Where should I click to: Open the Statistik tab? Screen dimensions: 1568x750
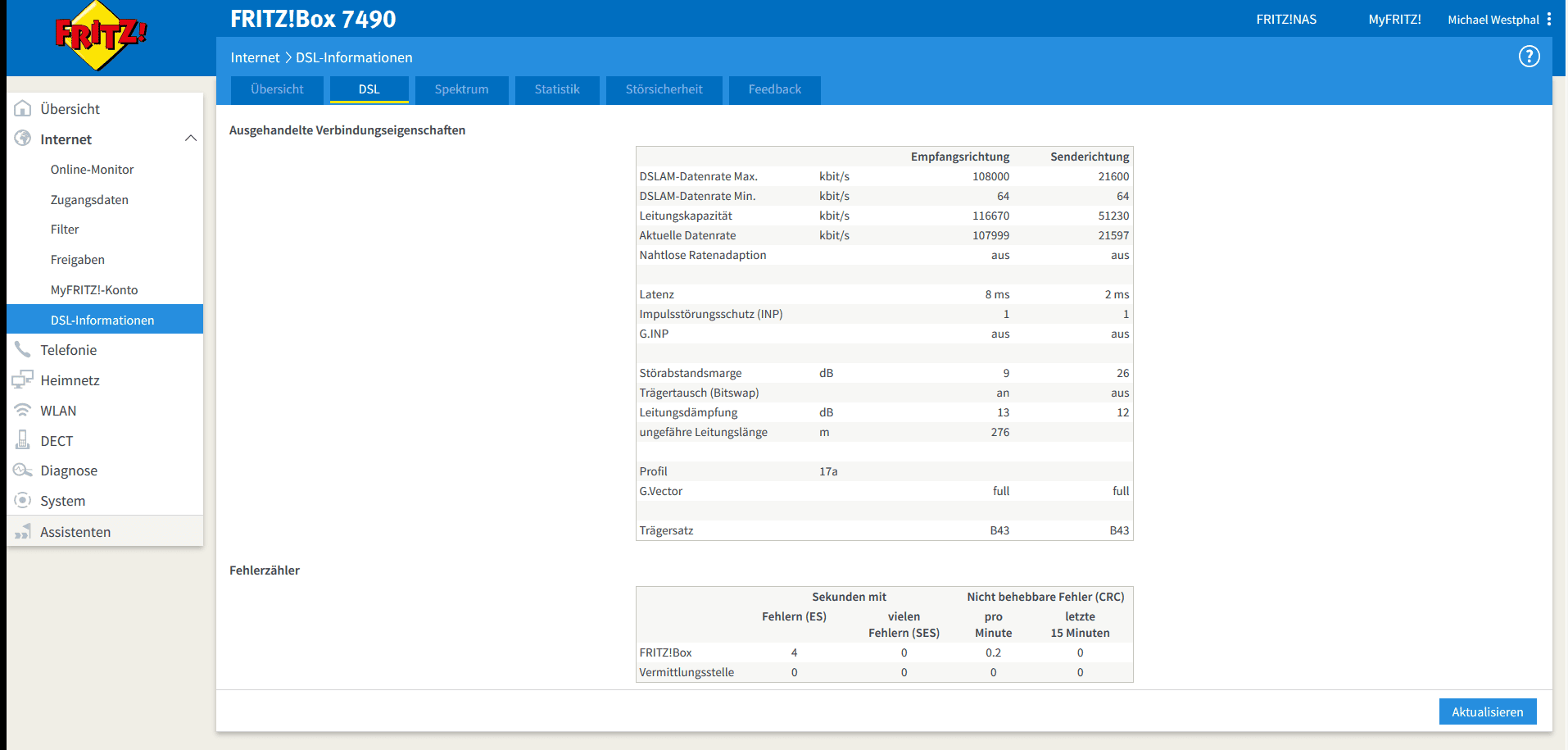[557, 89]
